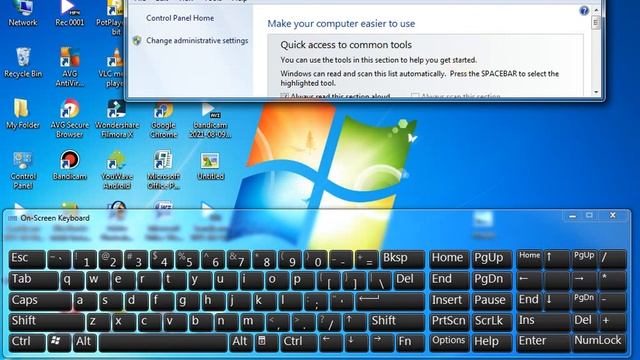Open Change administrative settings link

[197, 40]
